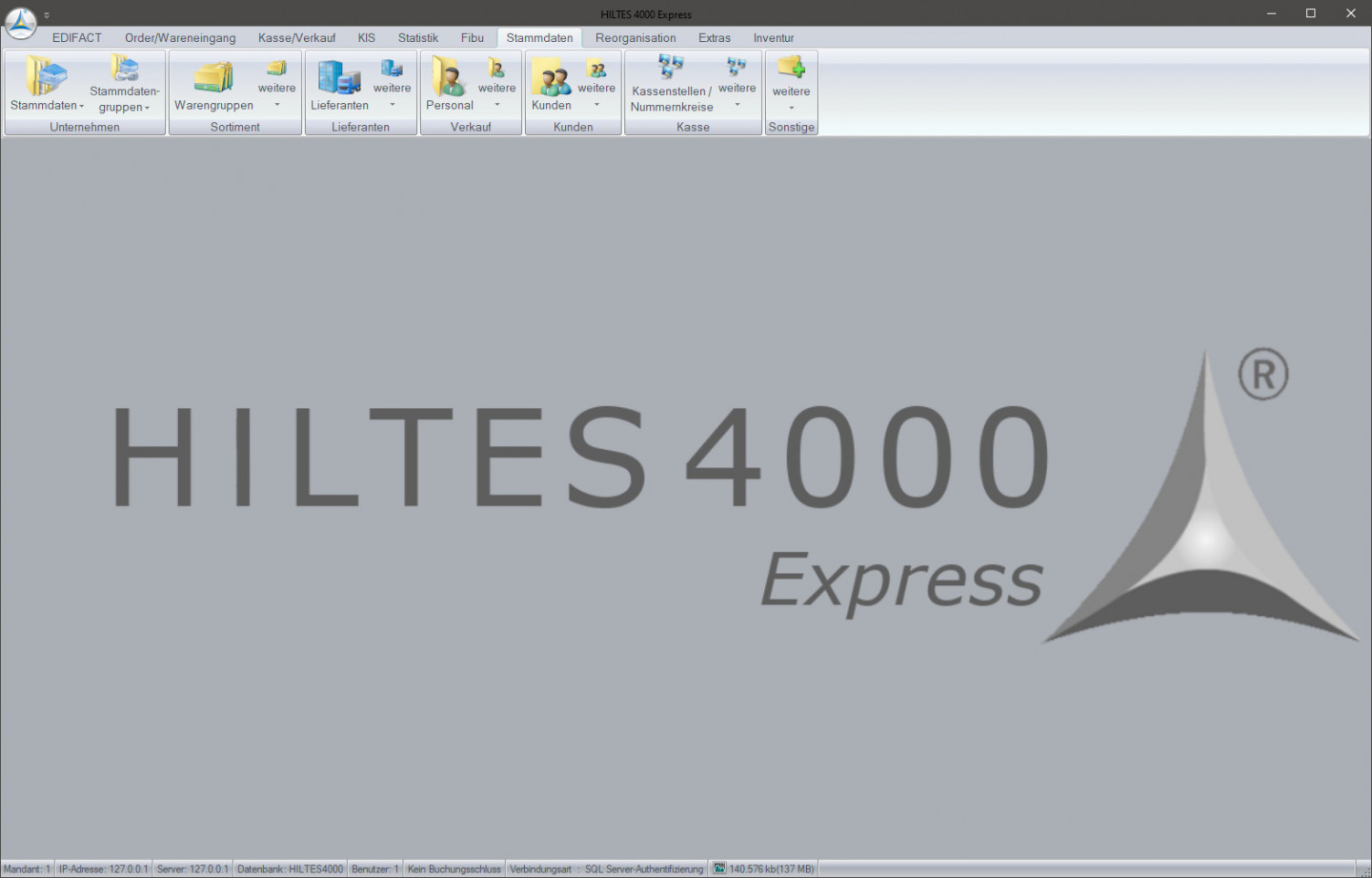Close the HILTES 4000 Express window
The height and width of the screenshot is (878, 1372).
1351,13
